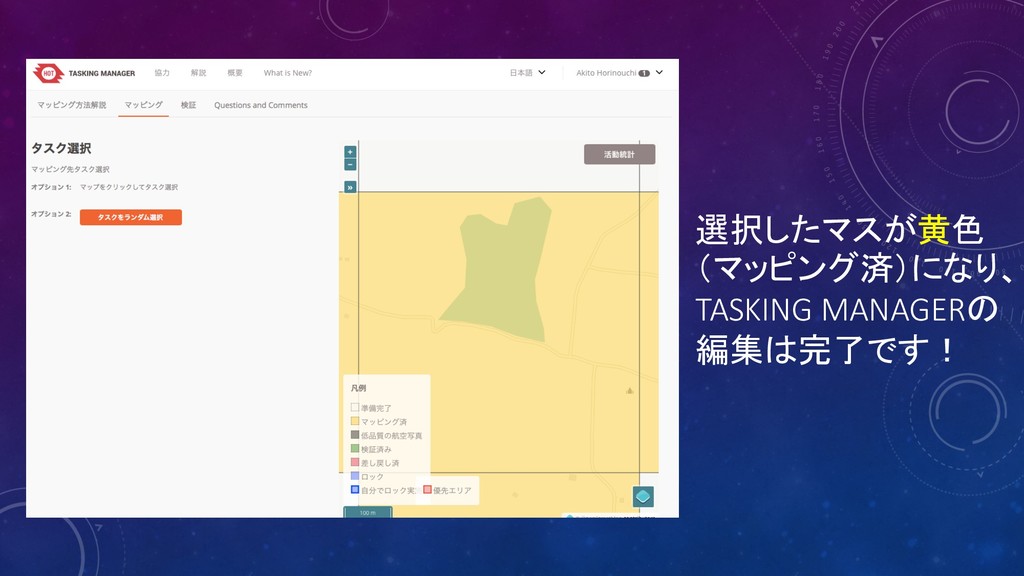Switch to マッピング方法解説 tab
This screenshot has width=1024, height=576.
[x=71, y=104]
